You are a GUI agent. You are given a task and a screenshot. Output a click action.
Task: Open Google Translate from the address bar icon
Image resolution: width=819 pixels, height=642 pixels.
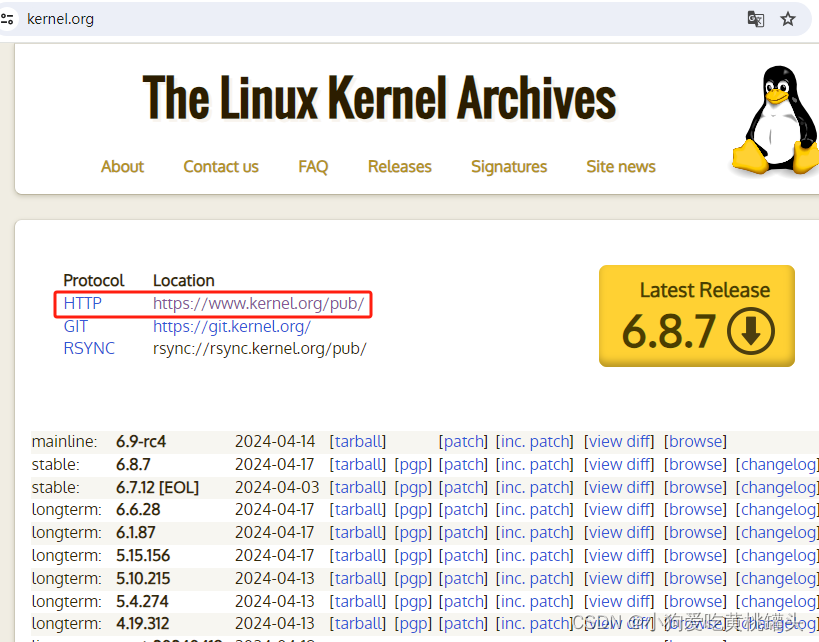(755, 19)
